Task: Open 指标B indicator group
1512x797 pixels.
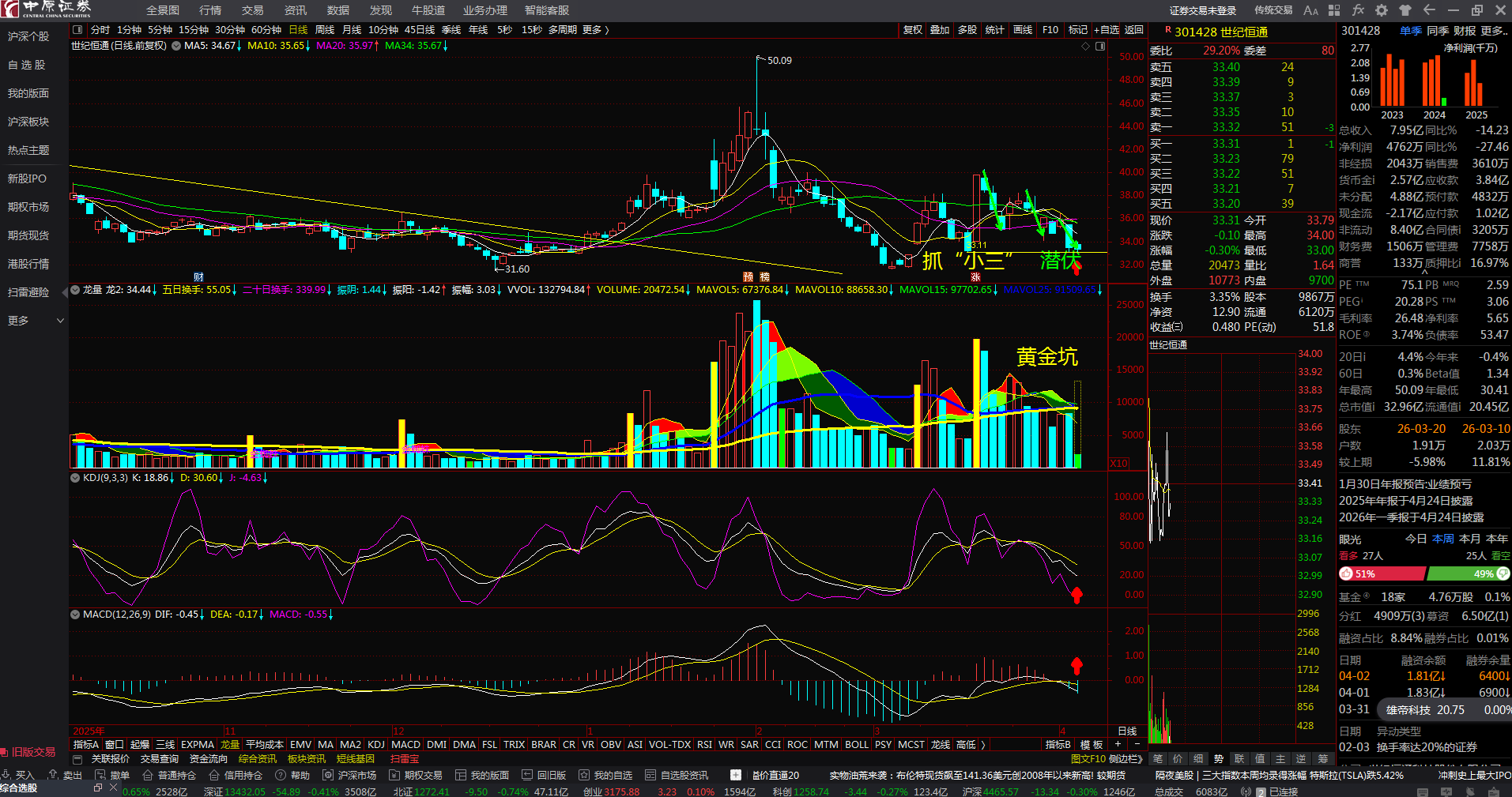Action: tap(1058, 744)
